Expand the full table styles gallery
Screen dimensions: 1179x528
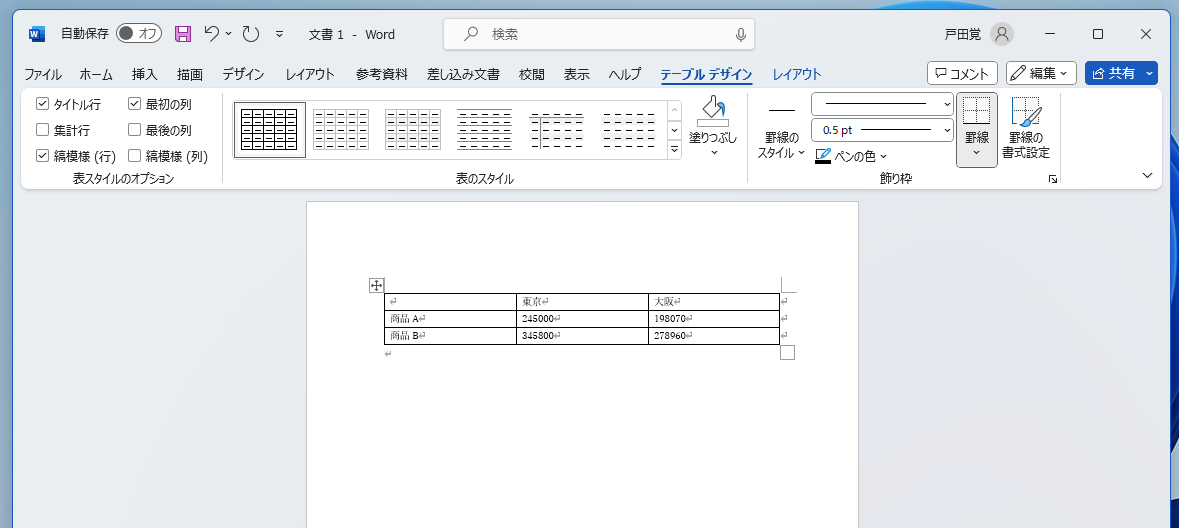click(674, 149)
